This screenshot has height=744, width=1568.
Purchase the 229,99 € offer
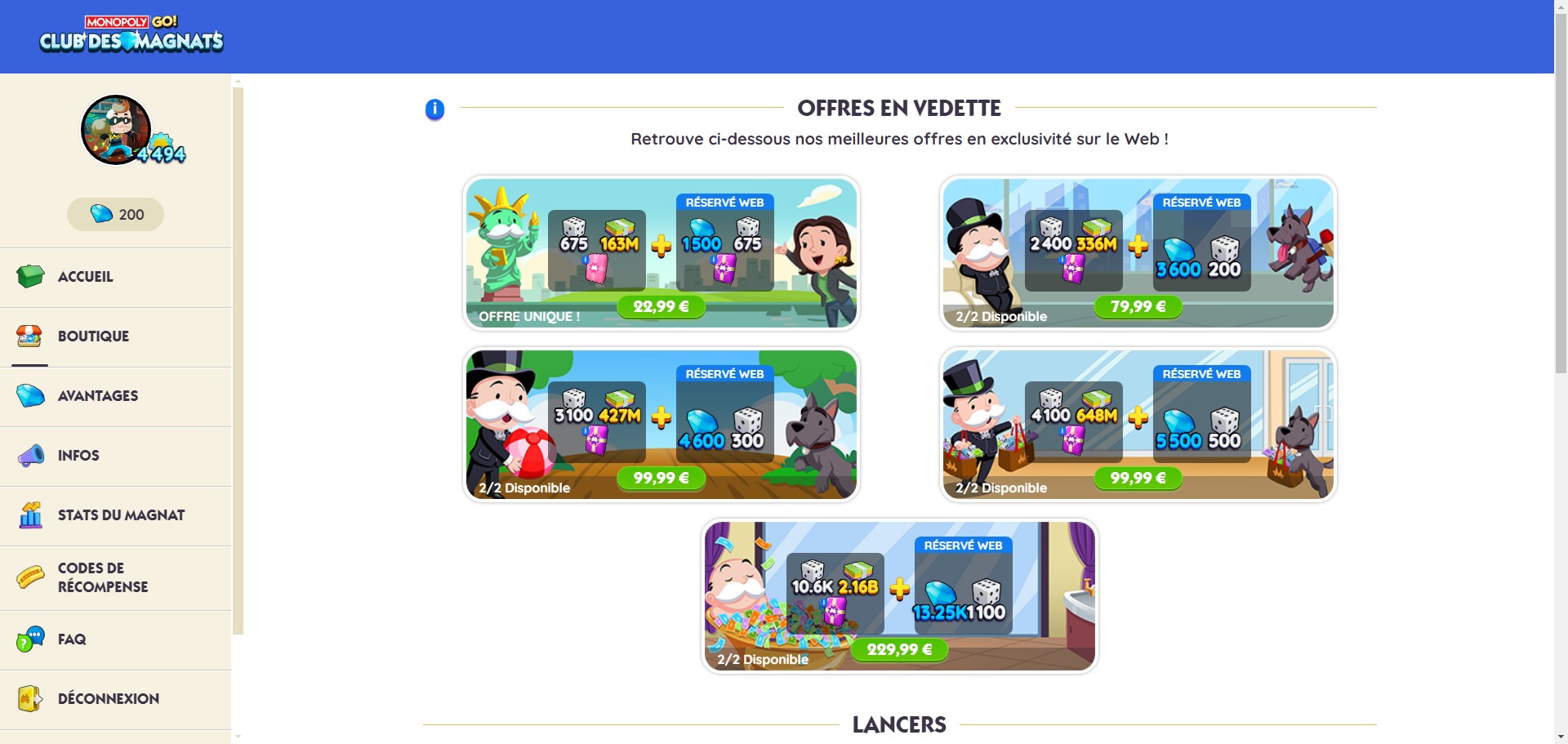[x=900, y=650]
